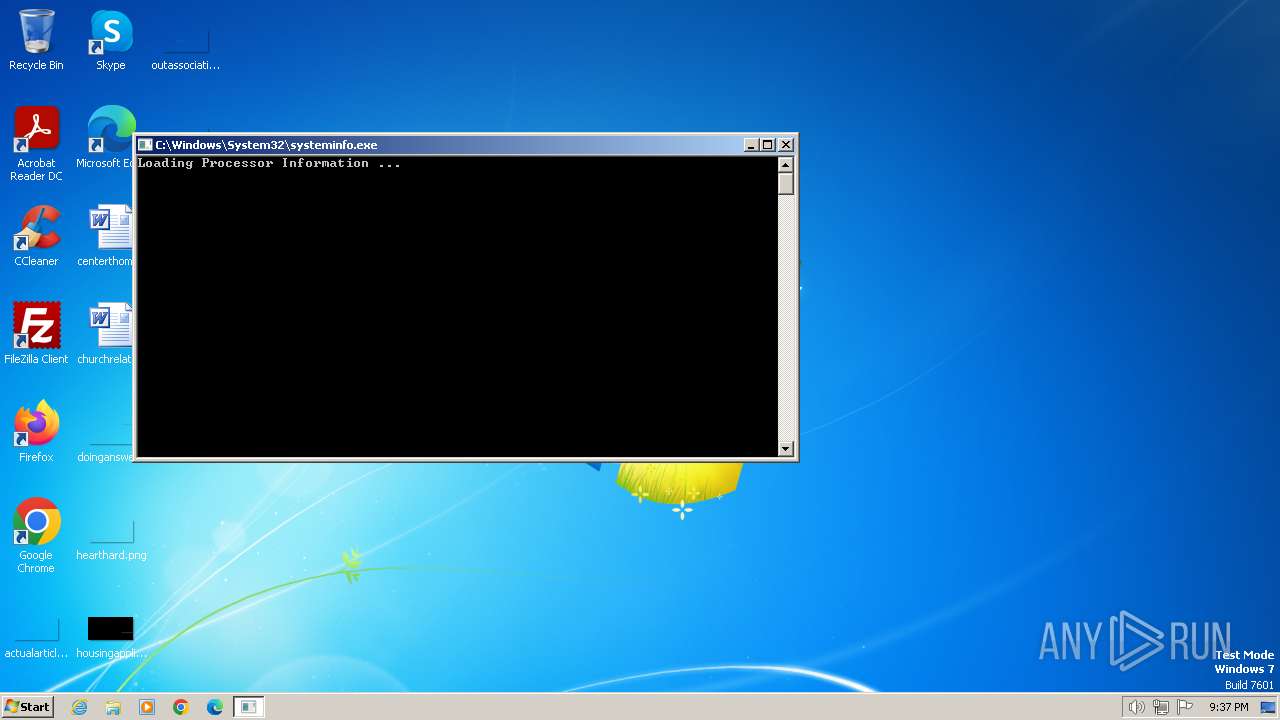Click the console scrollbar up arrow
The width and height of the screenshot is (1280, 720).
tap(786, 164)
